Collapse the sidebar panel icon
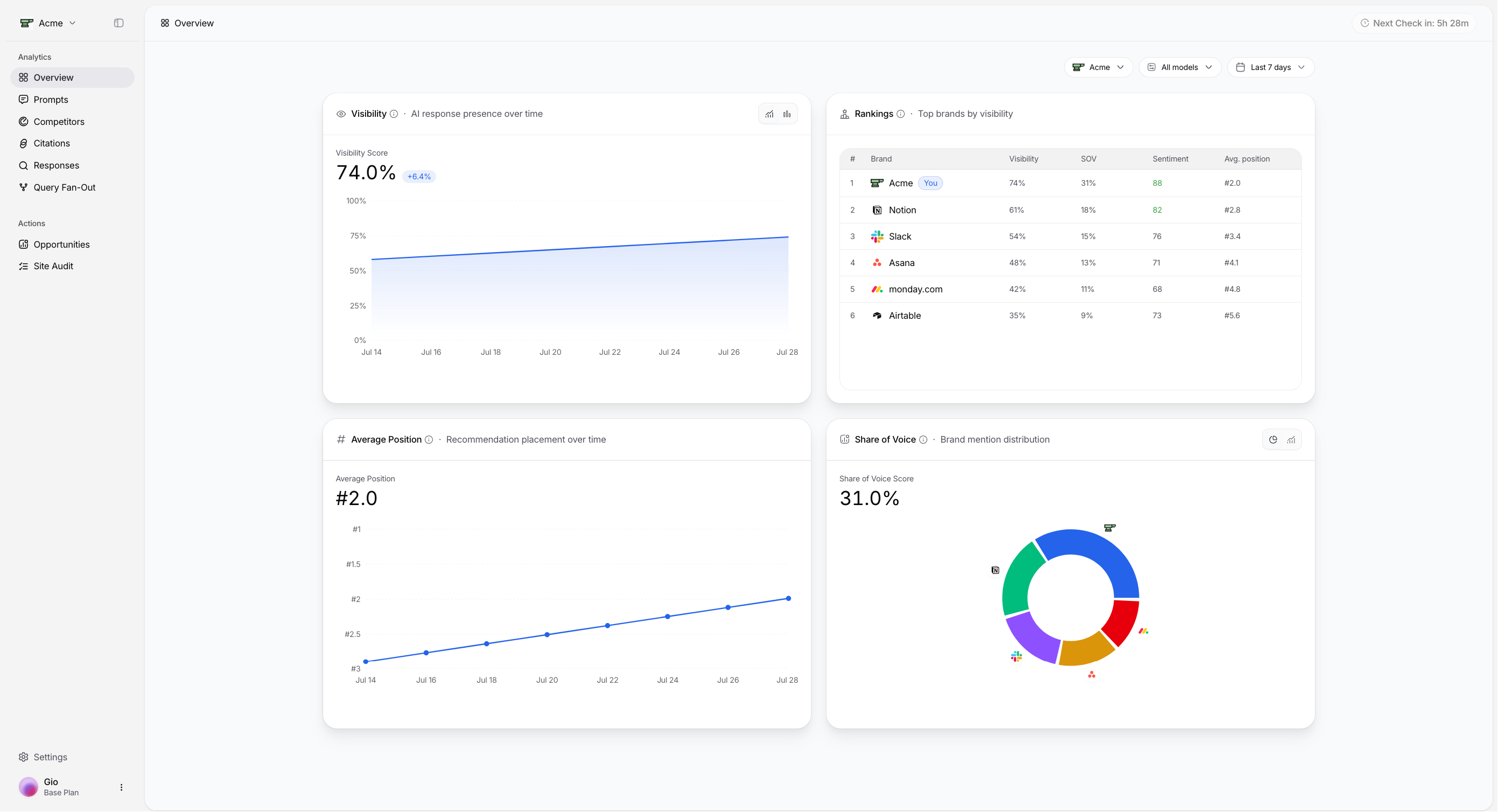The width and height of the screenshot is (1498, 812). [x=118, y=23]
